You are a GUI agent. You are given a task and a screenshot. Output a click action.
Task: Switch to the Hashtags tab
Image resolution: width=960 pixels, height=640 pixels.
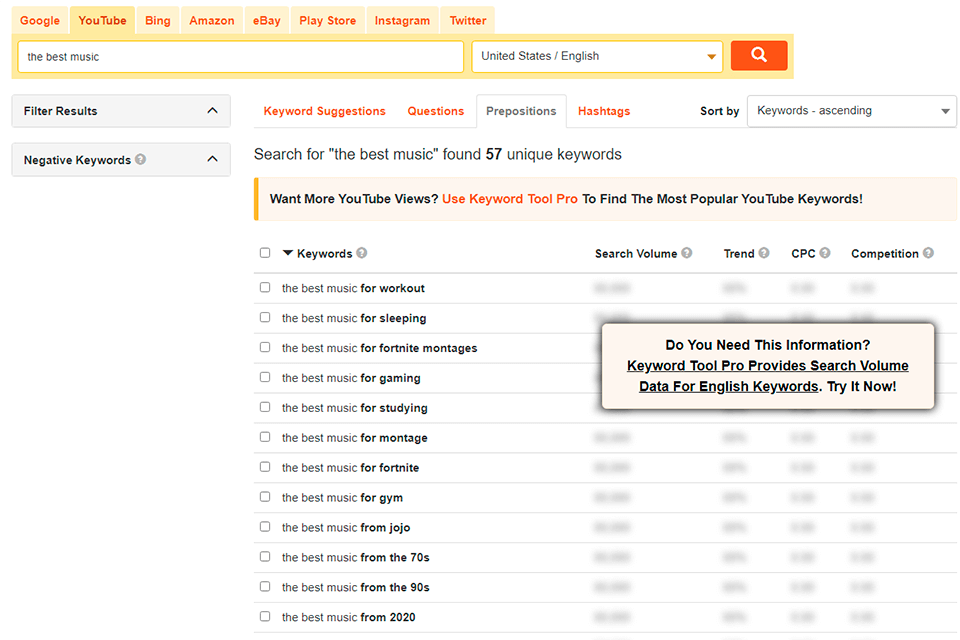pyautogui.click(x=604, y=111)
